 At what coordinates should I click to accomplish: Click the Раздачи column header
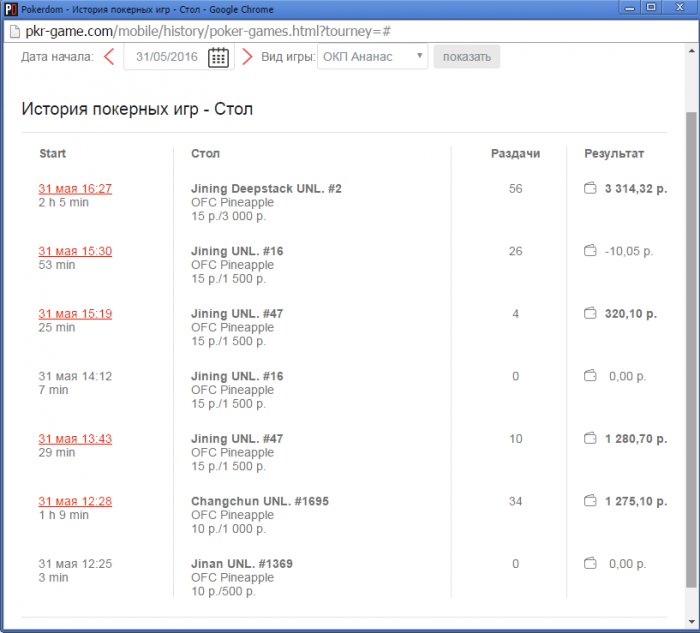[515, 153]
